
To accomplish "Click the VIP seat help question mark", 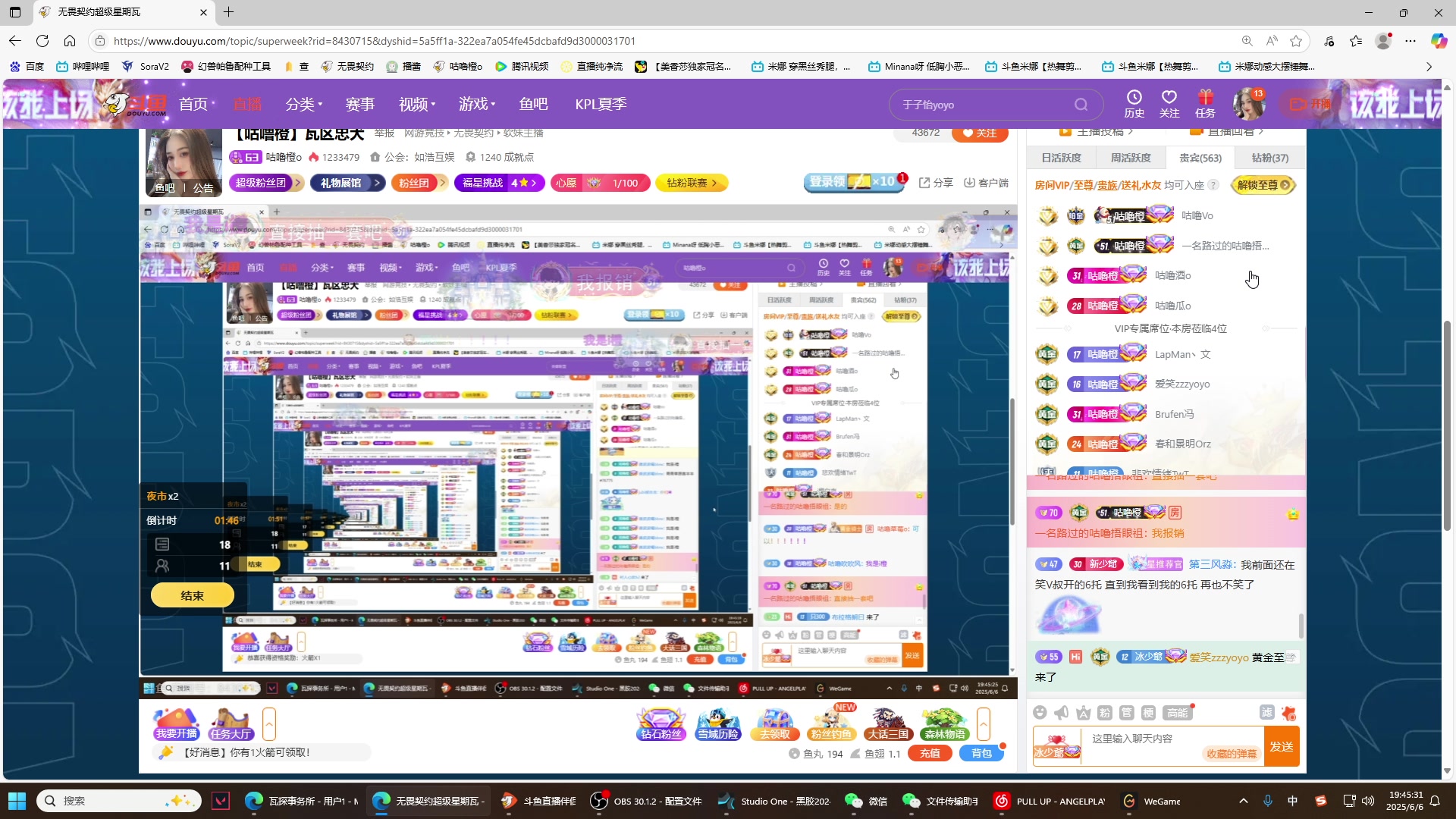I will tap(1213, 185).
